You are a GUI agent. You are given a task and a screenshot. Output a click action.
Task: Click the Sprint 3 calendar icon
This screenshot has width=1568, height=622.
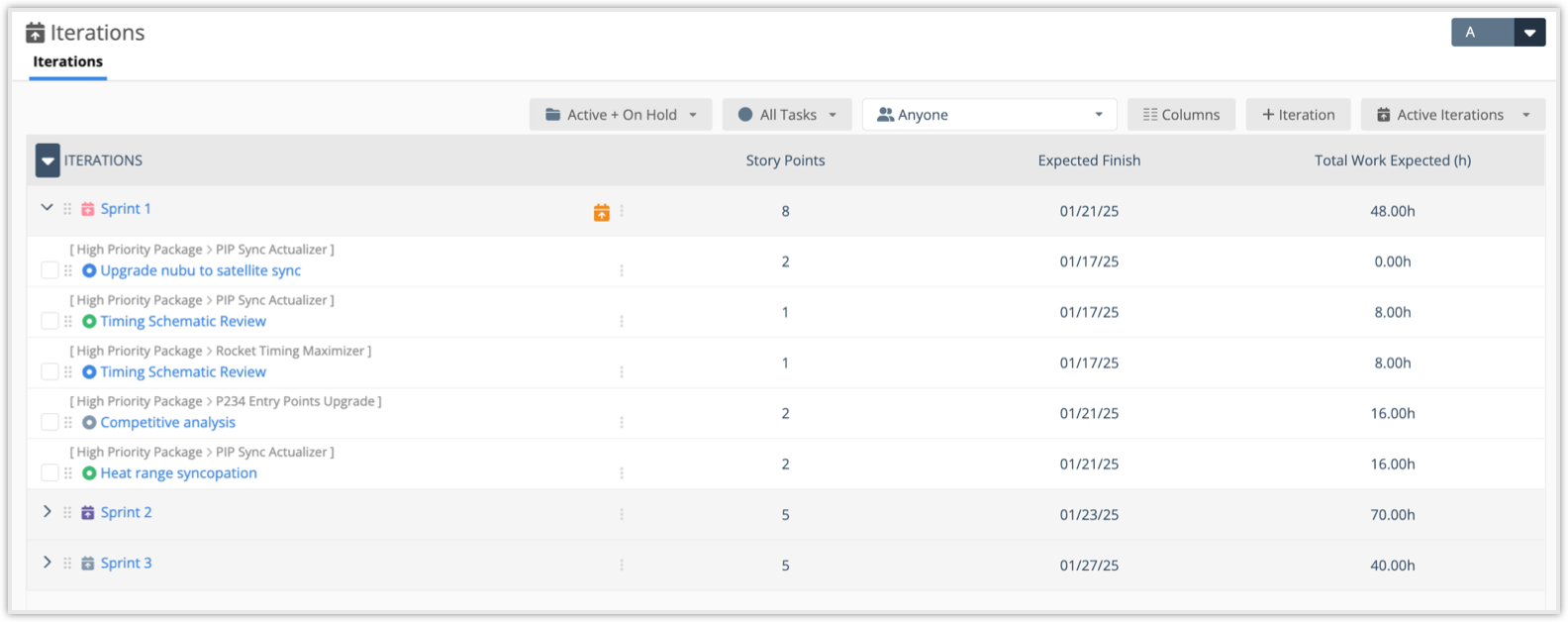tap(88, 564)
